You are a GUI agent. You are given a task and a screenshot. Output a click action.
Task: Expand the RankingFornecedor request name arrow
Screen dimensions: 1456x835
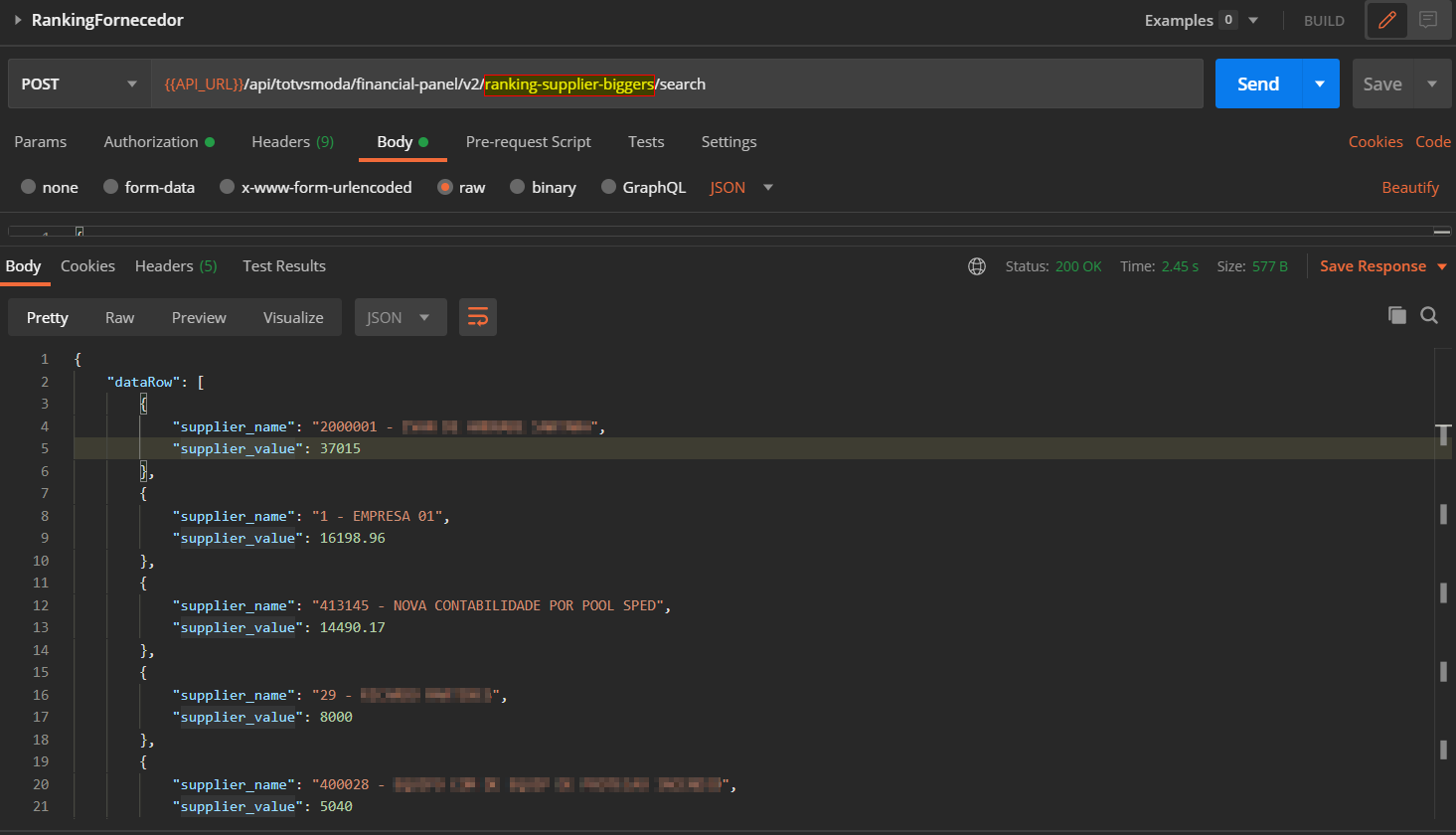coord(18,20)
